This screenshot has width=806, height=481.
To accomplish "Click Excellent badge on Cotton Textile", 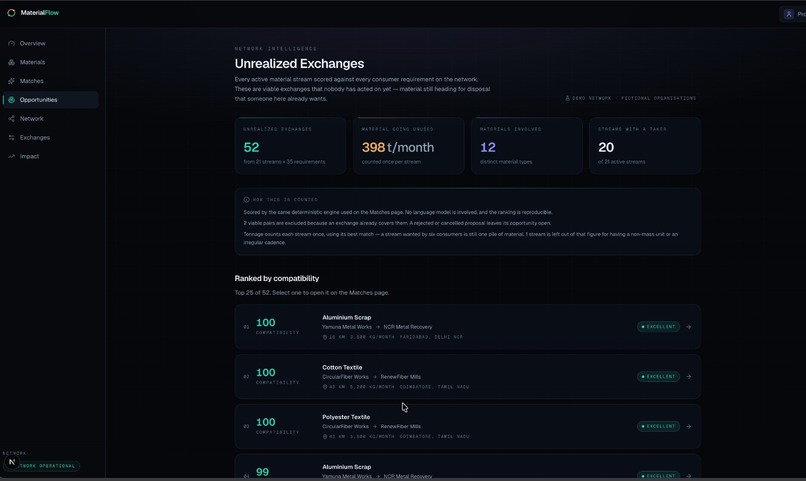I will [658, 377].
